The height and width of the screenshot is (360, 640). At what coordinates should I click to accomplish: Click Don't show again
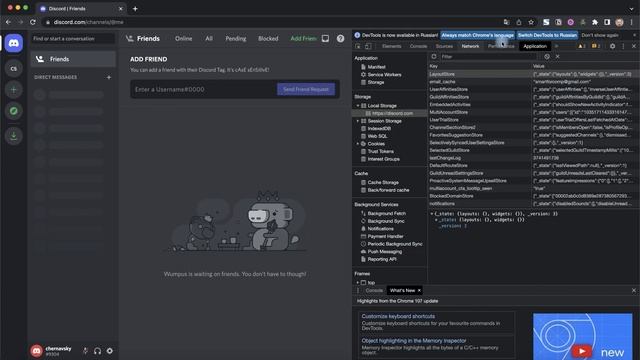600,36
